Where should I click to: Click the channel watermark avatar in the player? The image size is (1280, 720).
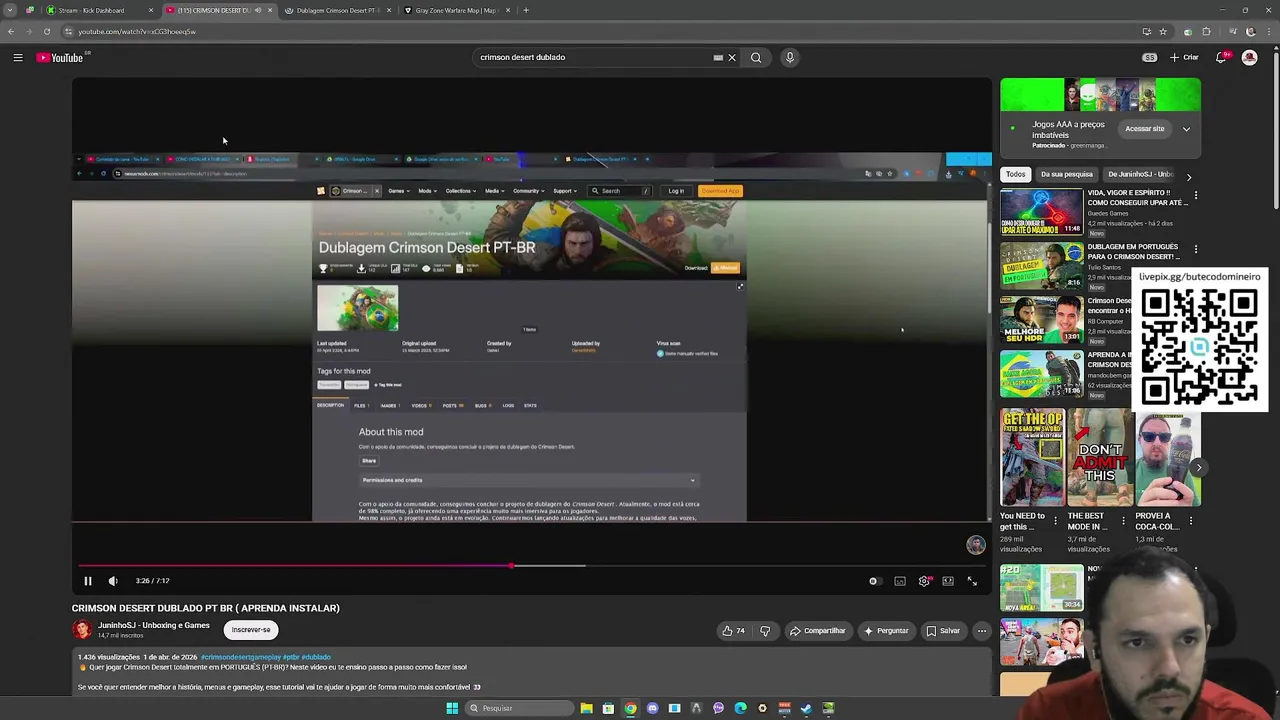[976, 545]
